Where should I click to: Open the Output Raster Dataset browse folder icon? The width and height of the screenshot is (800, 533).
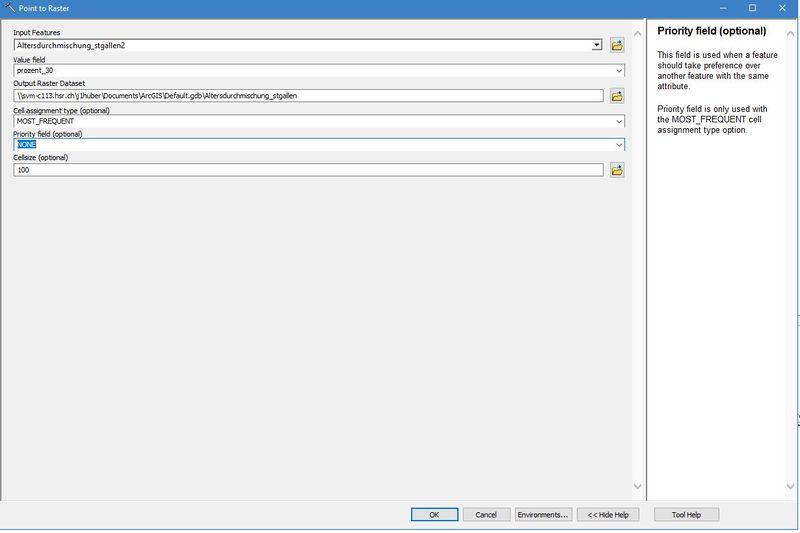tap(617, 96)
